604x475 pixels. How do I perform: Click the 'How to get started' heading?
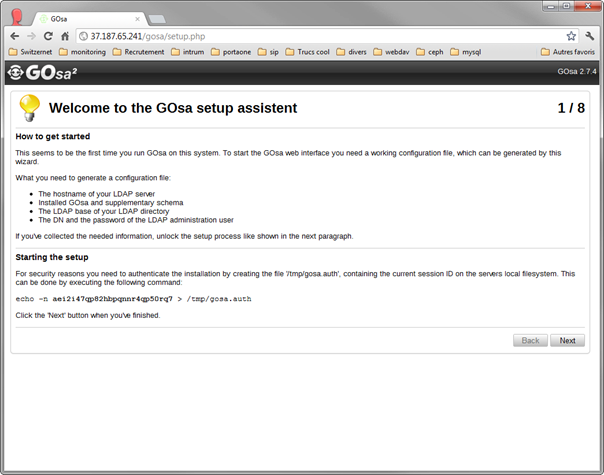click(53, 136)
